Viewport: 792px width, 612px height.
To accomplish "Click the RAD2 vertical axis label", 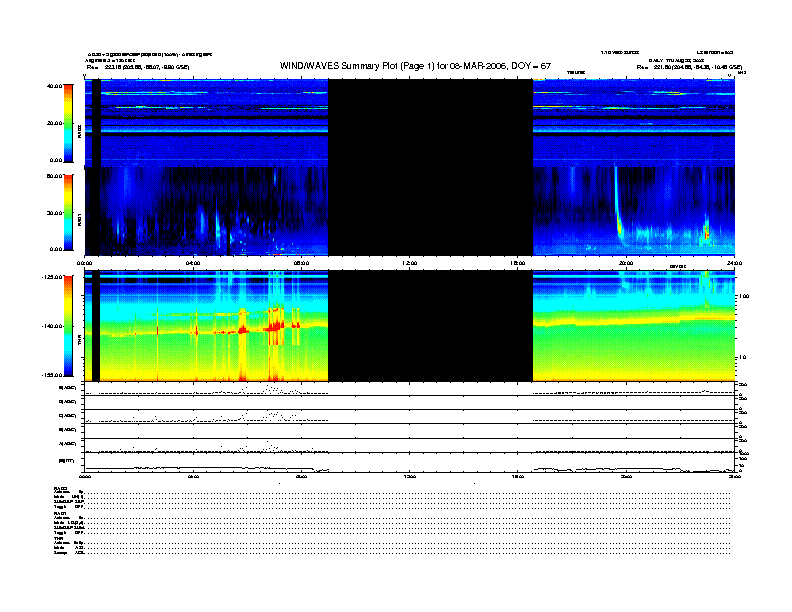I will (x=79, y=131).
